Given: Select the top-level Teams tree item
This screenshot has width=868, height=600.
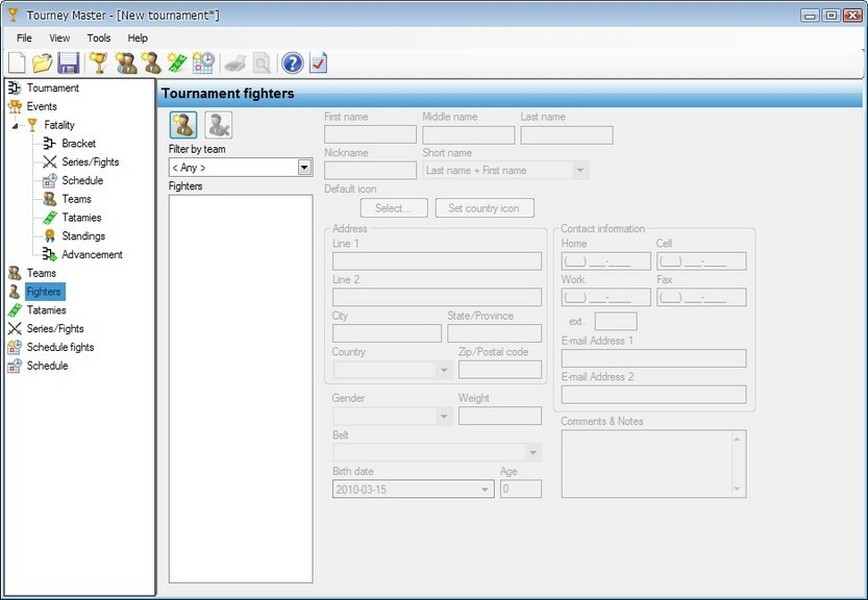Looking at the screenshot, I should tap(41, 273).
